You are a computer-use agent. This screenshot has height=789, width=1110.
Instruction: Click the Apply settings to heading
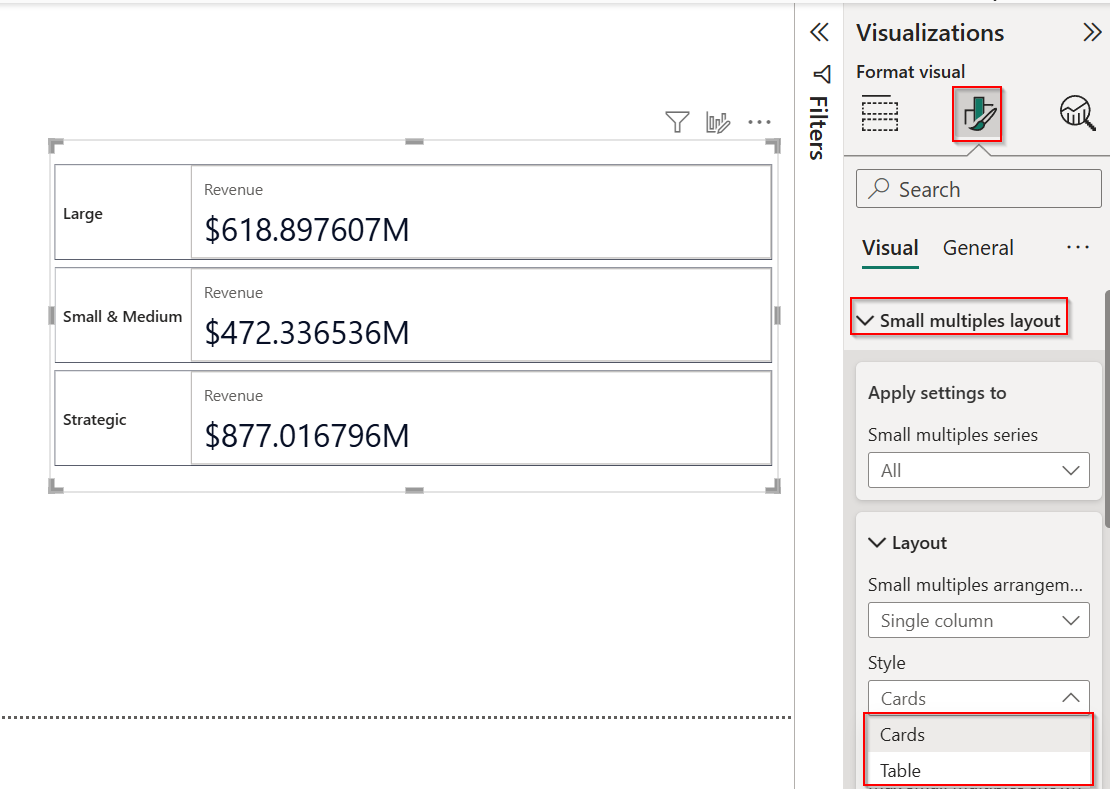[937, 393]
